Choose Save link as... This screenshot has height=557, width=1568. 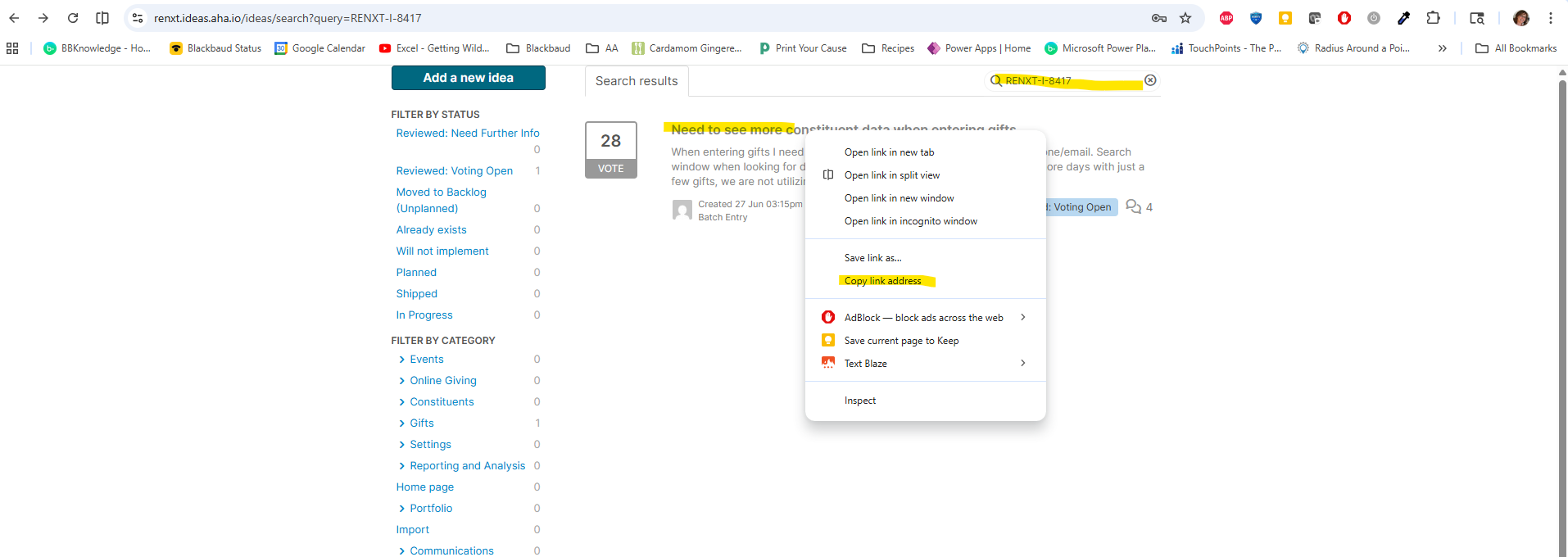[926, 258]
